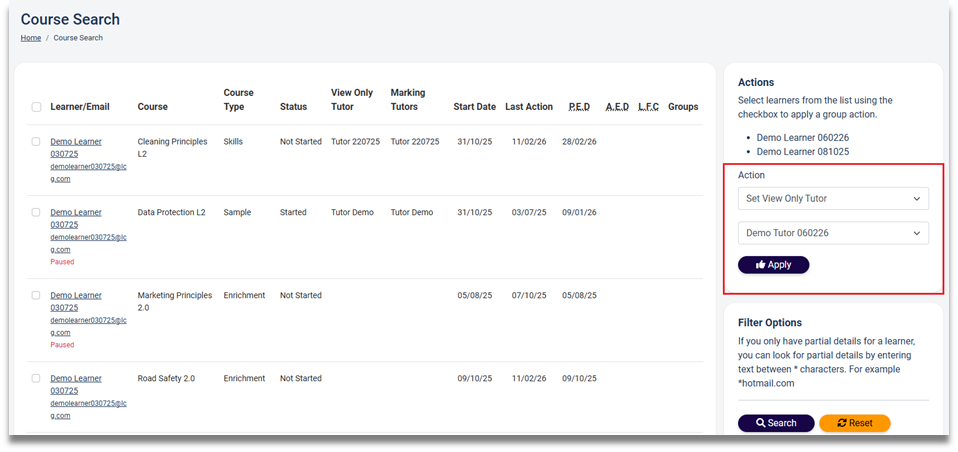Click the Course Type column header

click(238, 100)
